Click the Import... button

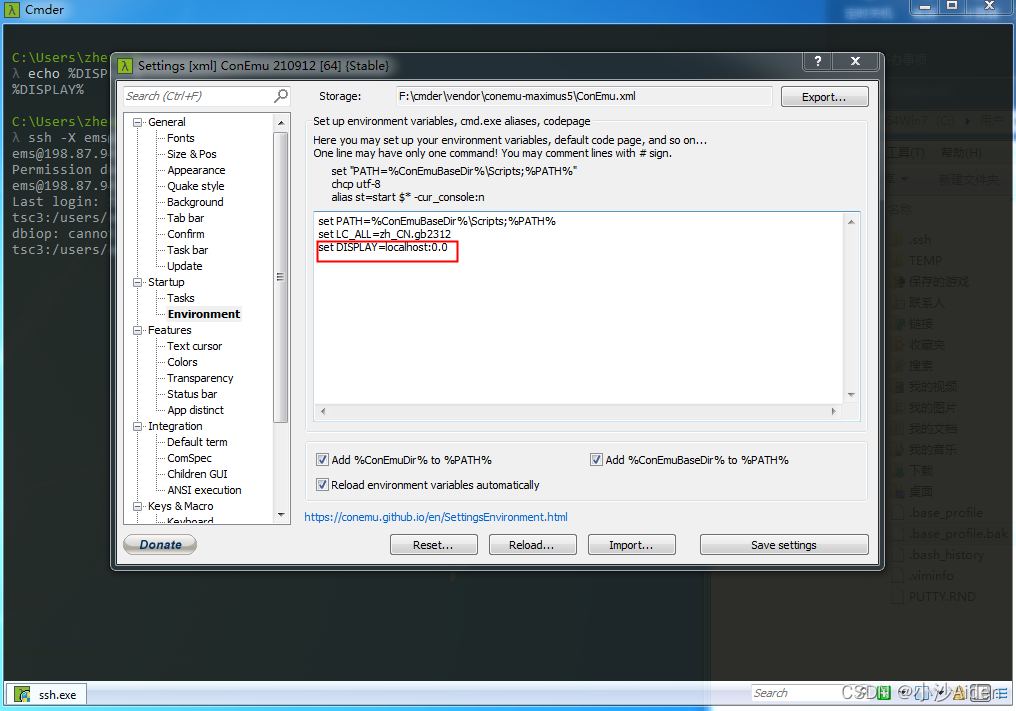coord(631,544)
